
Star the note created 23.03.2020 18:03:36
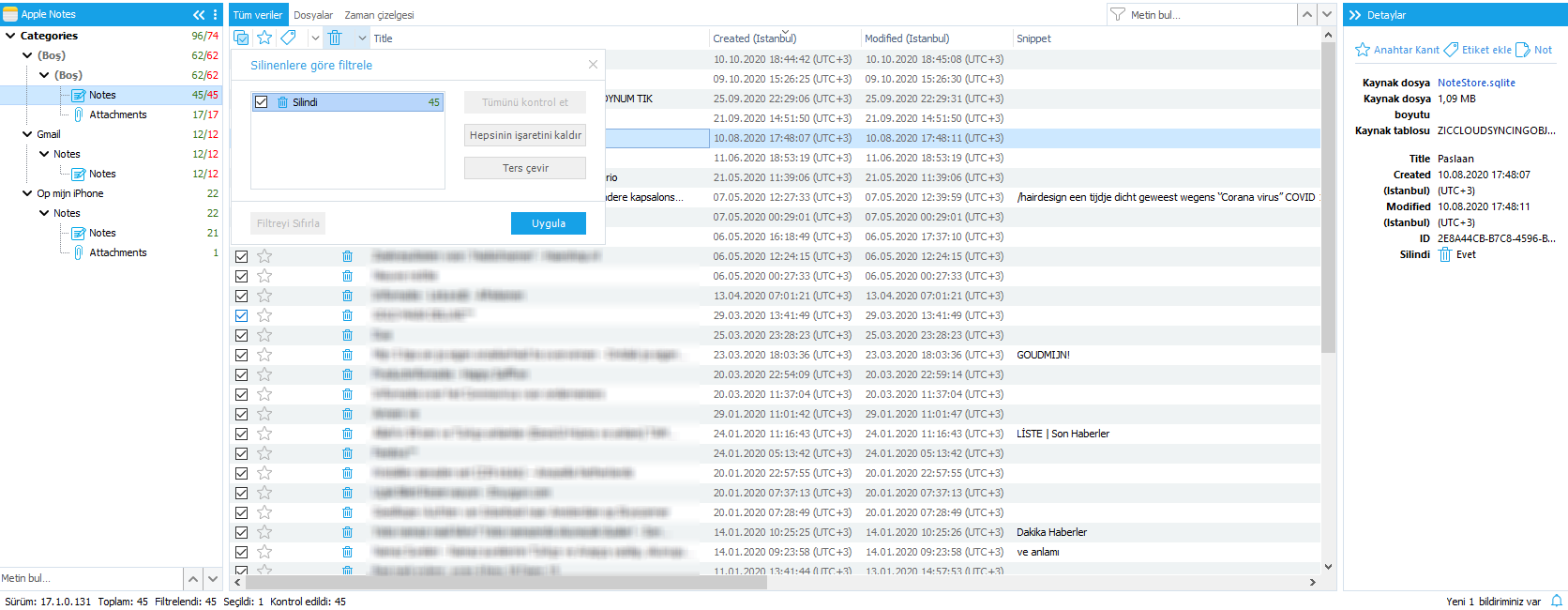pos(264,355)
